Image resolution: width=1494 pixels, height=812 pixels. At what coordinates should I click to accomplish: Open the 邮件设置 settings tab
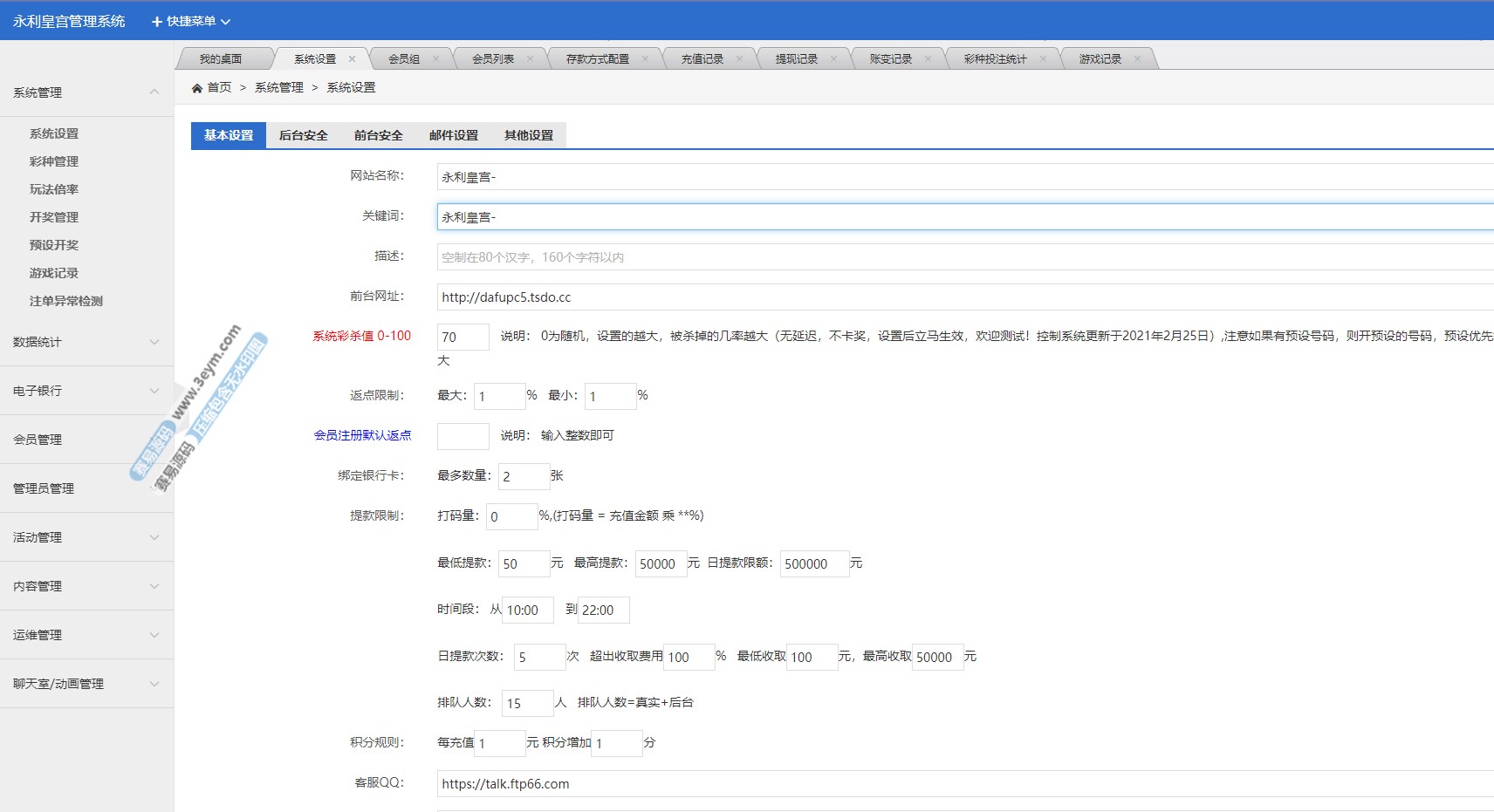(x=453, y=135)
